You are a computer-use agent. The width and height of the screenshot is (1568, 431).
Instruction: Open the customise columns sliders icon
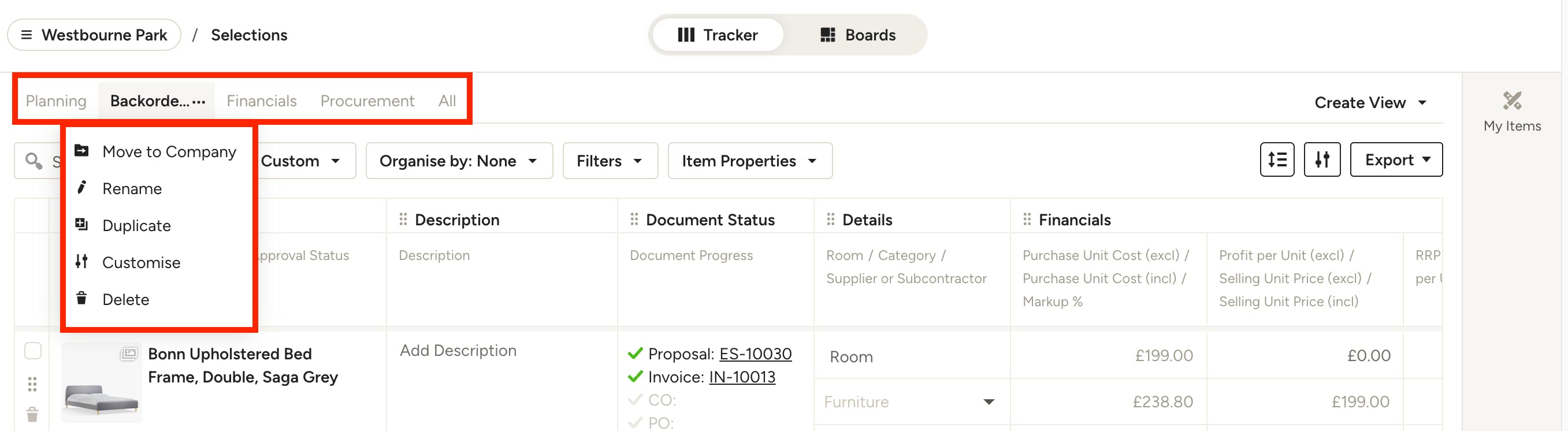1321,160
